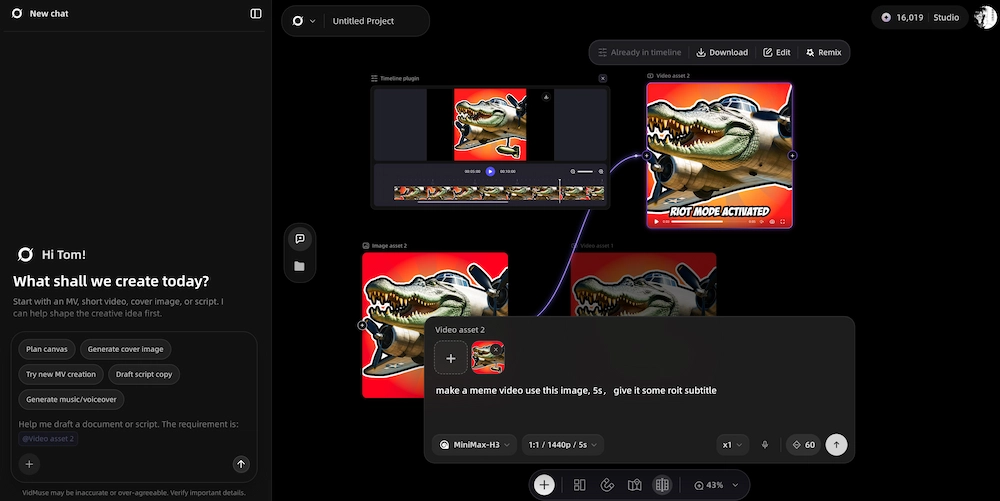This screenshot has width=1000, height=501.
Task: Select the Plan canvas suggestion
Action: (47, 349)
